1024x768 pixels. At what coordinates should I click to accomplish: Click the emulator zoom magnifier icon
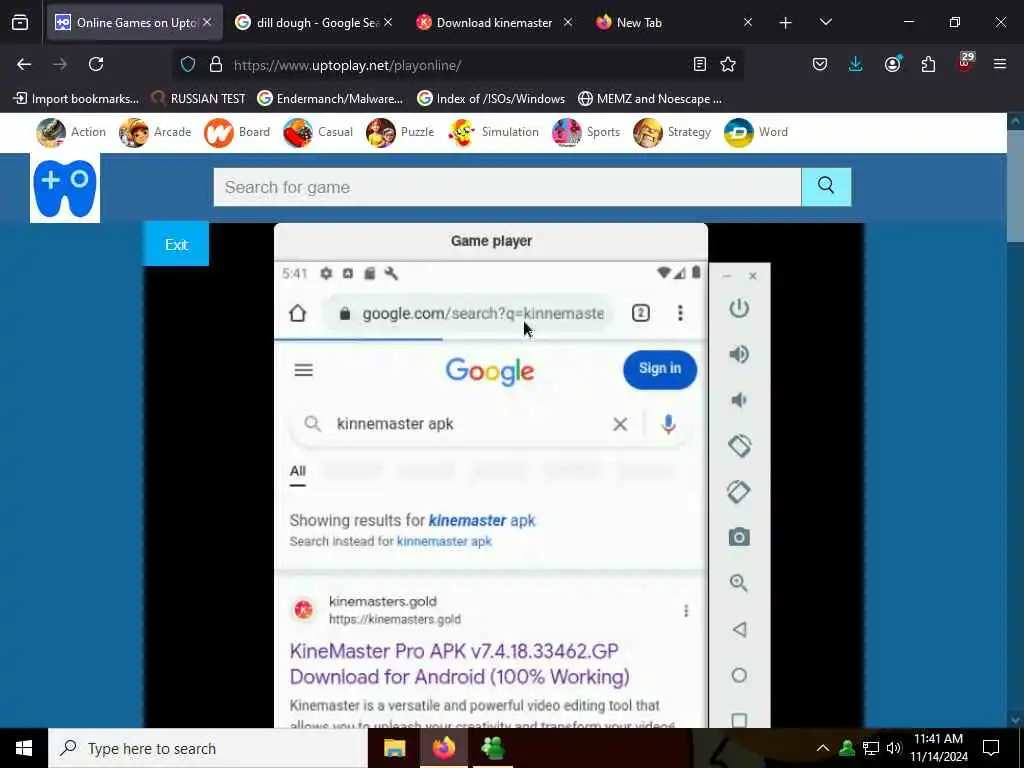click(x=739, y=583)
